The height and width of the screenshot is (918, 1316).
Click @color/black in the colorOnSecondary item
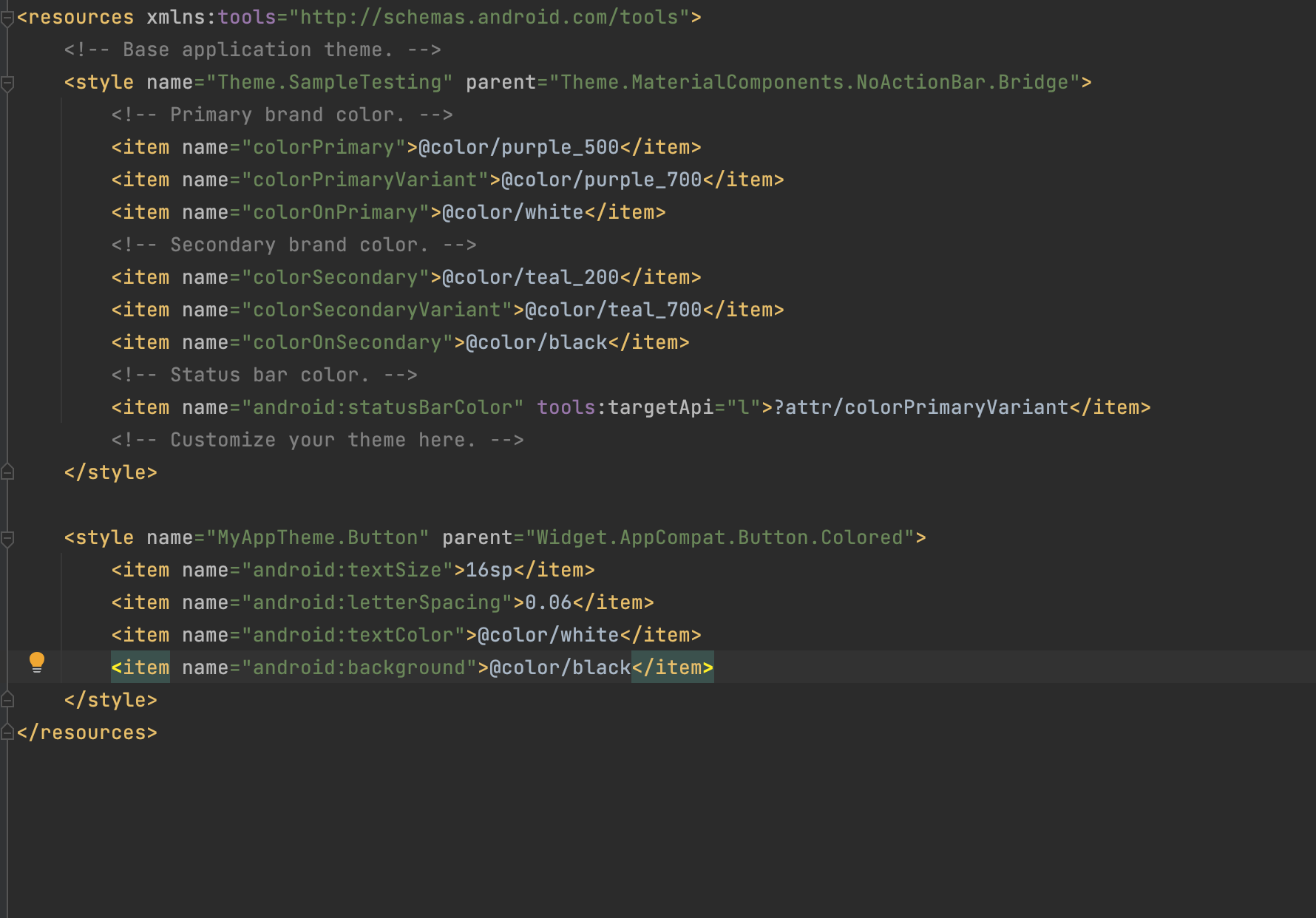point(537,343)
